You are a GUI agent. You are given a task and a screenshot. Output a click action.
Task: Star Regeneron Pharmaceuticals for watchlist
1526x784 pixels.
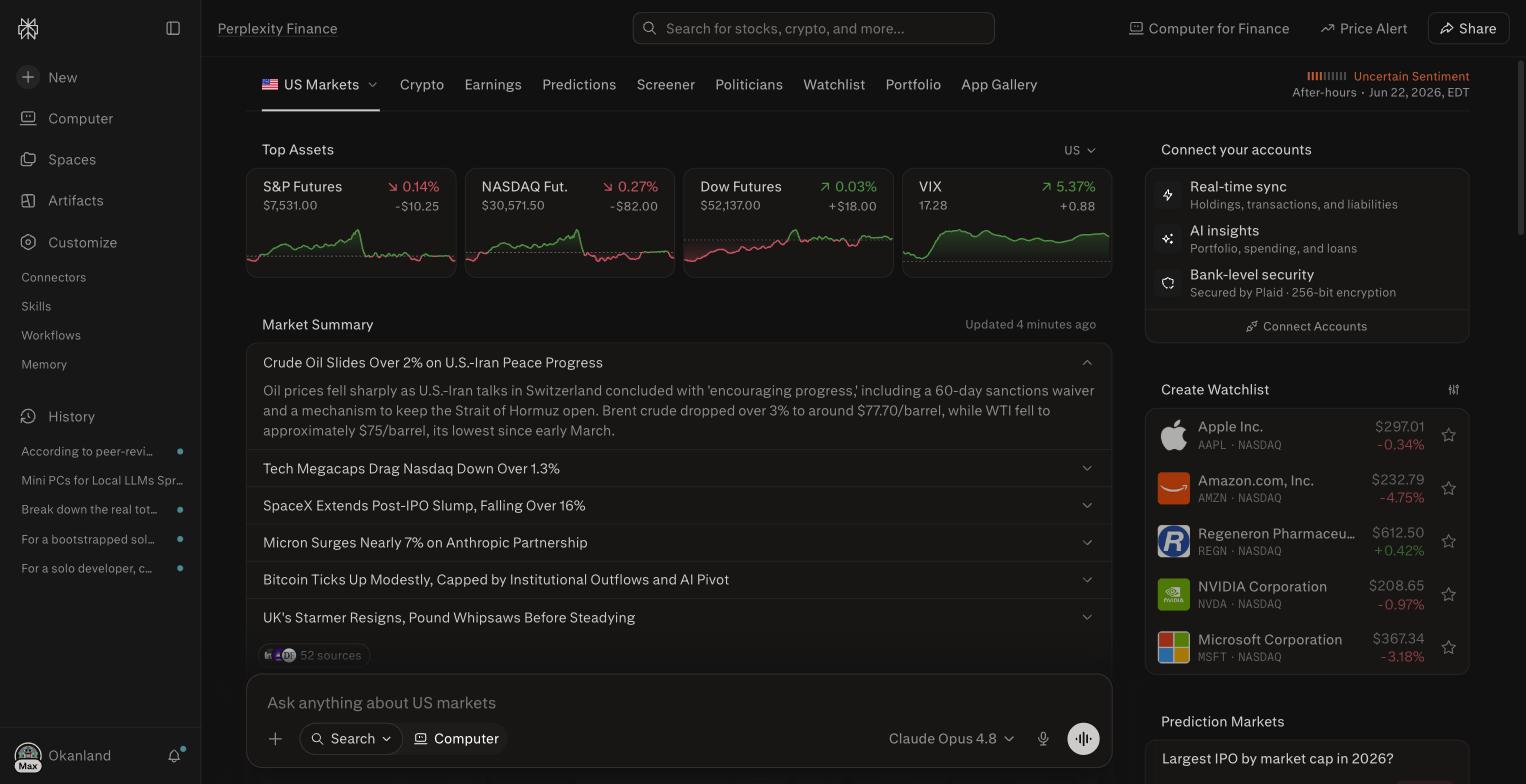pos(1448,541)
